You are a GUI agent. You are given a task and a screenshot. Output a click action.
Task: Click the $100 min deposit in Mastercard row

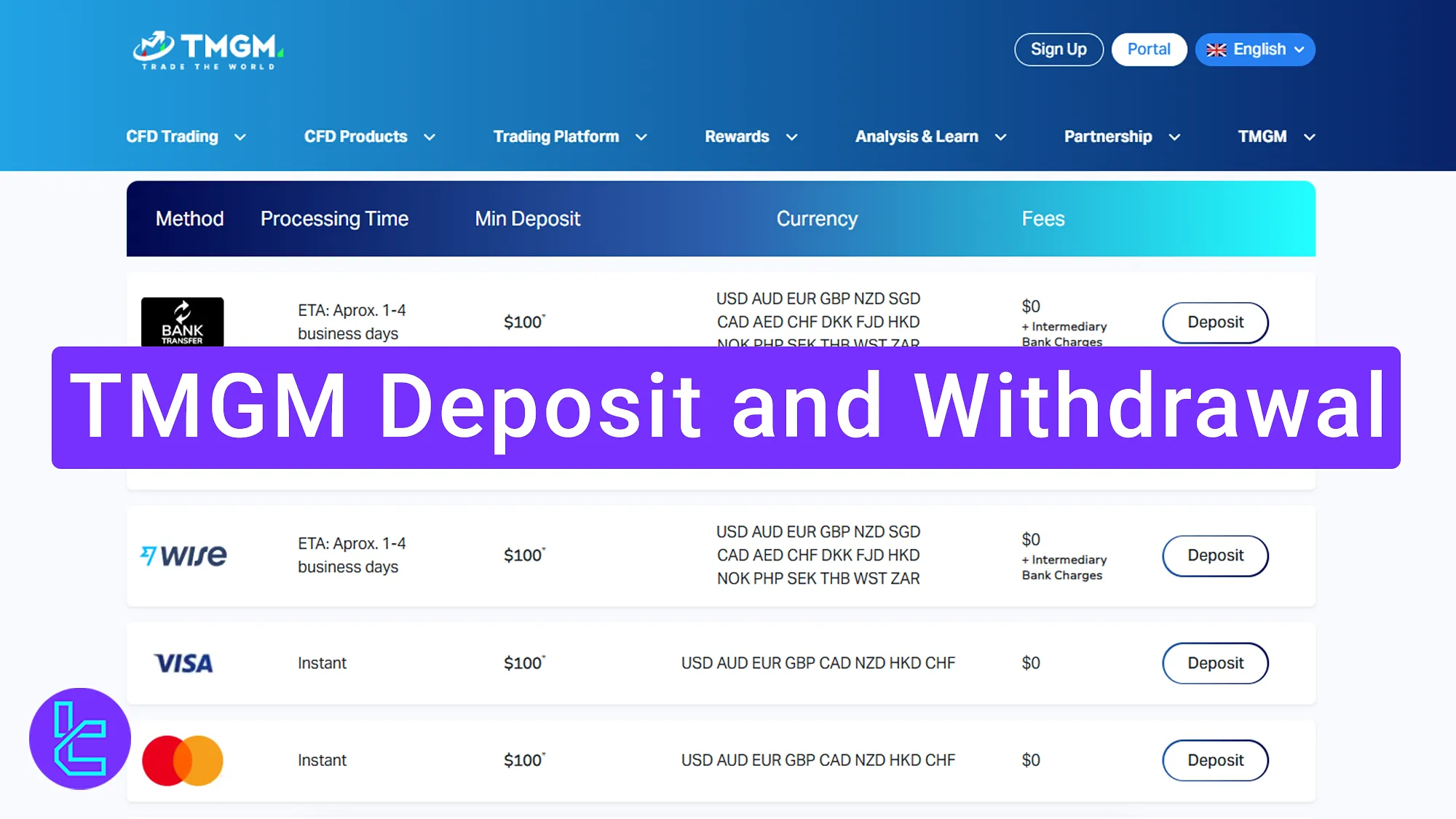click(x=524, y=760)
